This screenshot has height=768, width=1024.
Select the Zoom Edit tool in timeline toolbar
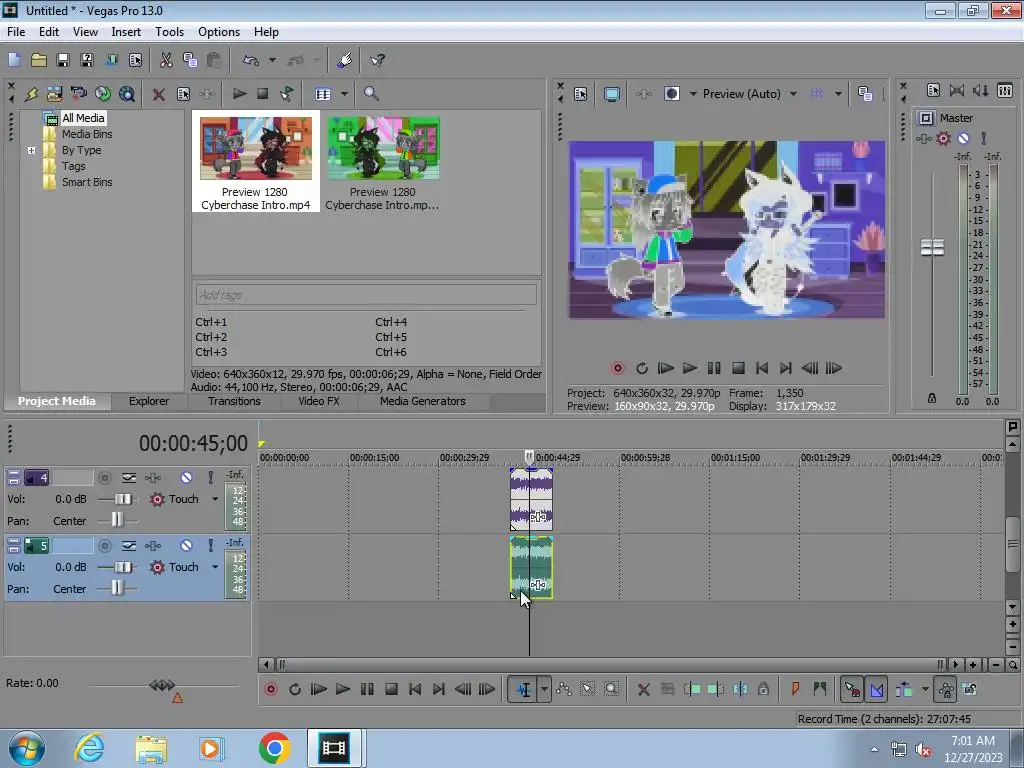611,689
